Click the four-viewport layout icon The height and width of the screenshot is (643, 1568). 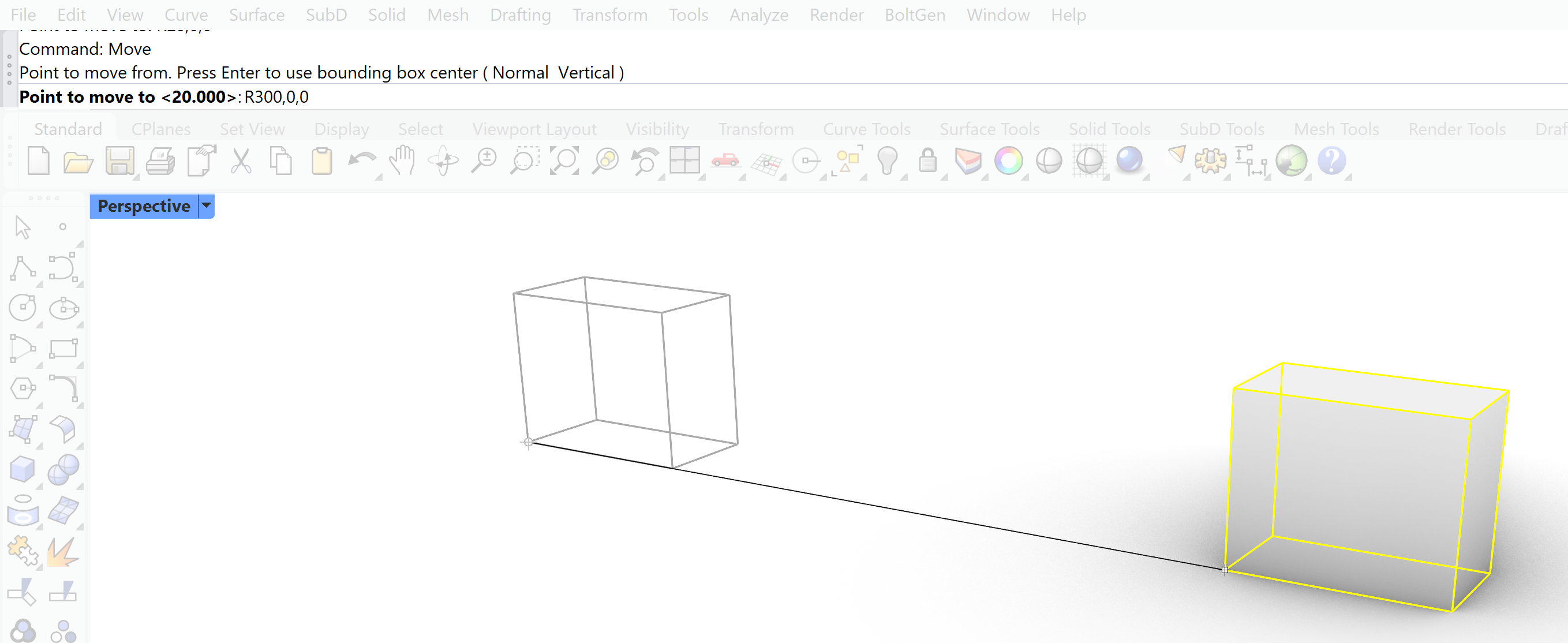click(x=684, y=160)
